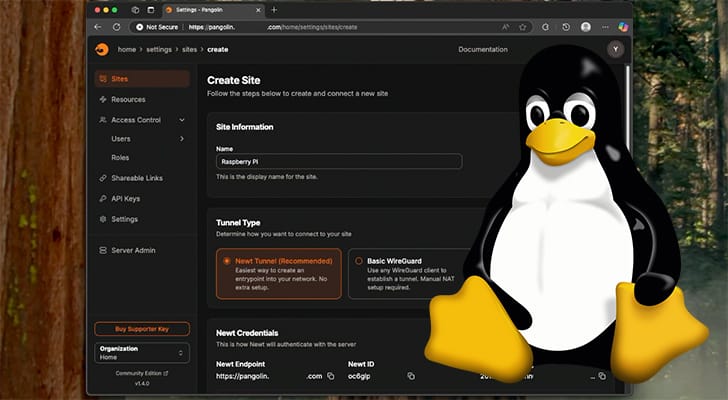
Task: Copy the Newt Endpoint URL
Action: 331,376
